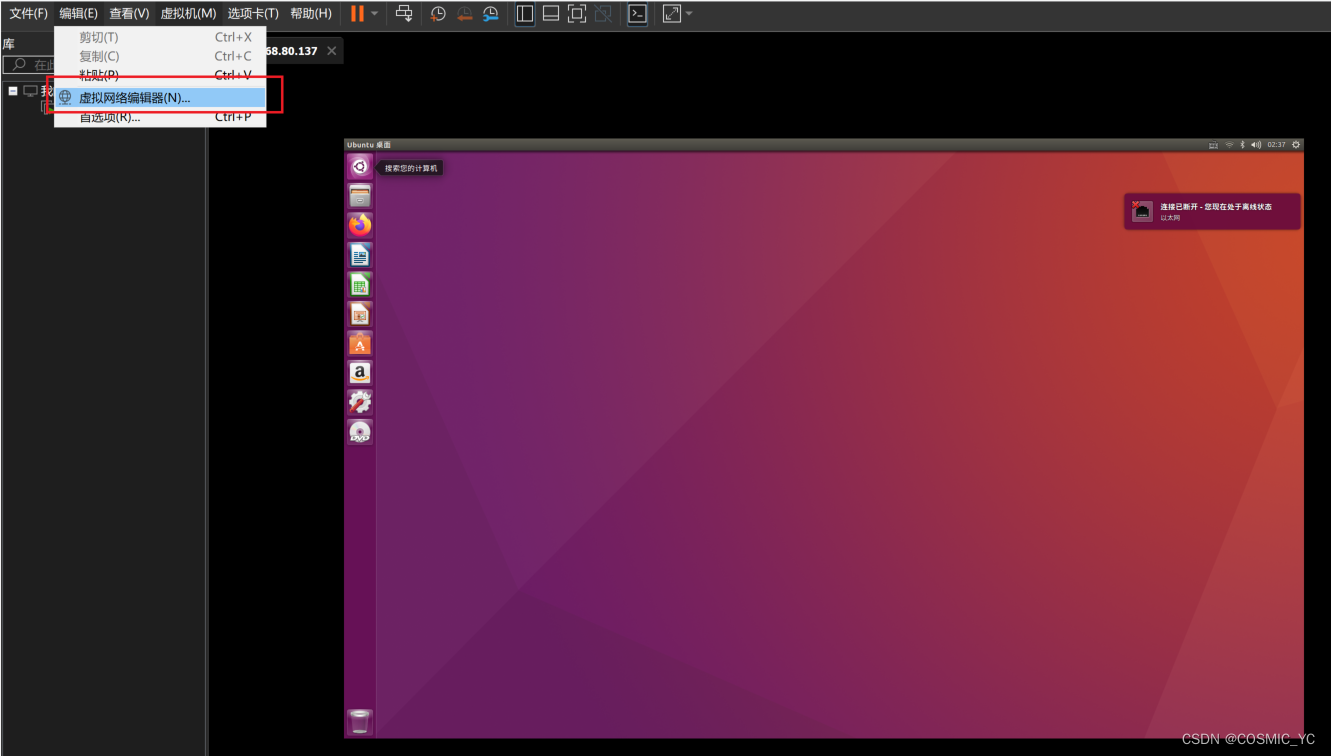Open the Bluetooth indicator in Ubuntu panel
Viewport: 1331px width, 756px height.
1242,145
